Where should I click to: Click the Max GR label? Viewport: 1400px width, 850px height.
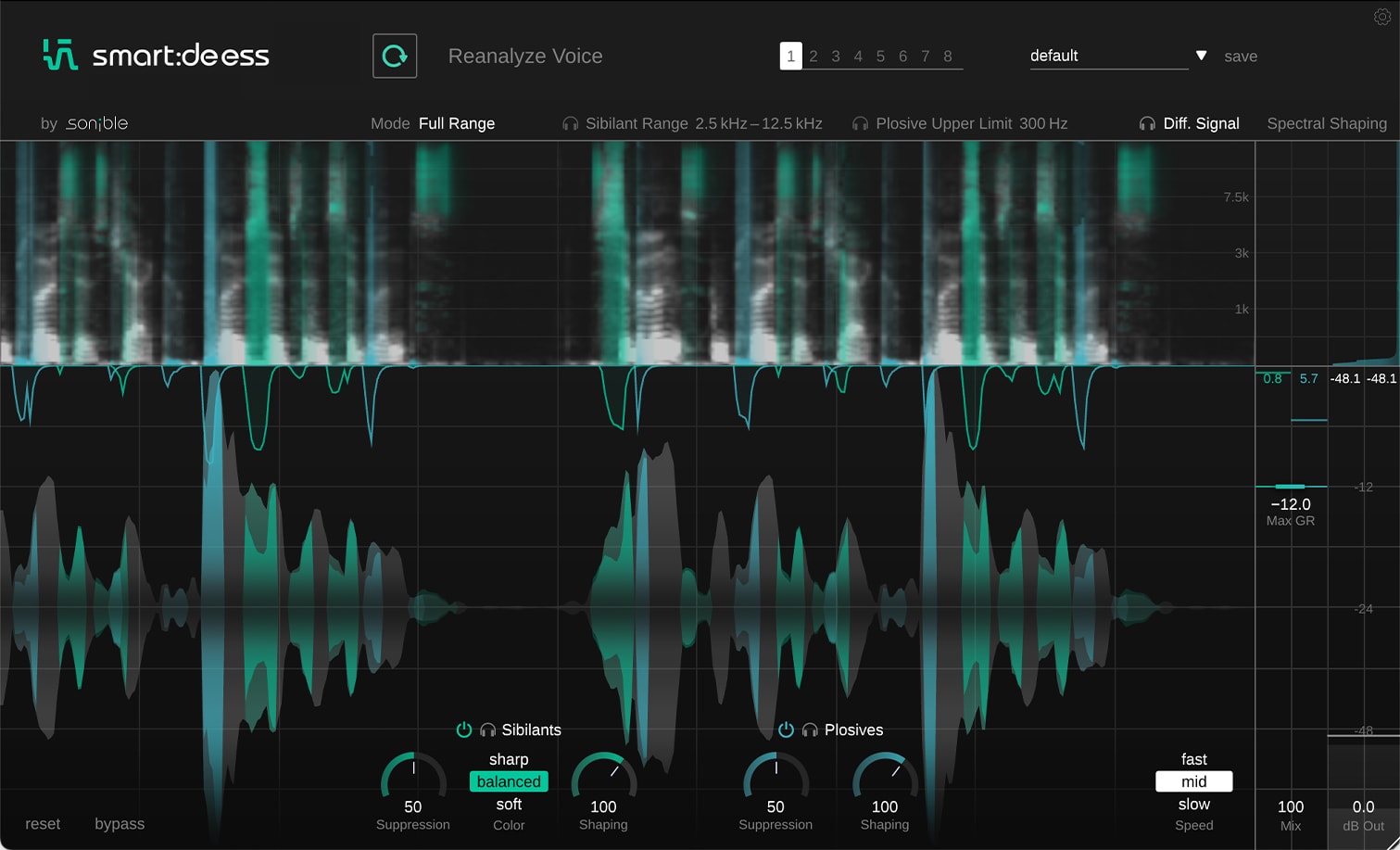[x=1291, y=521]
